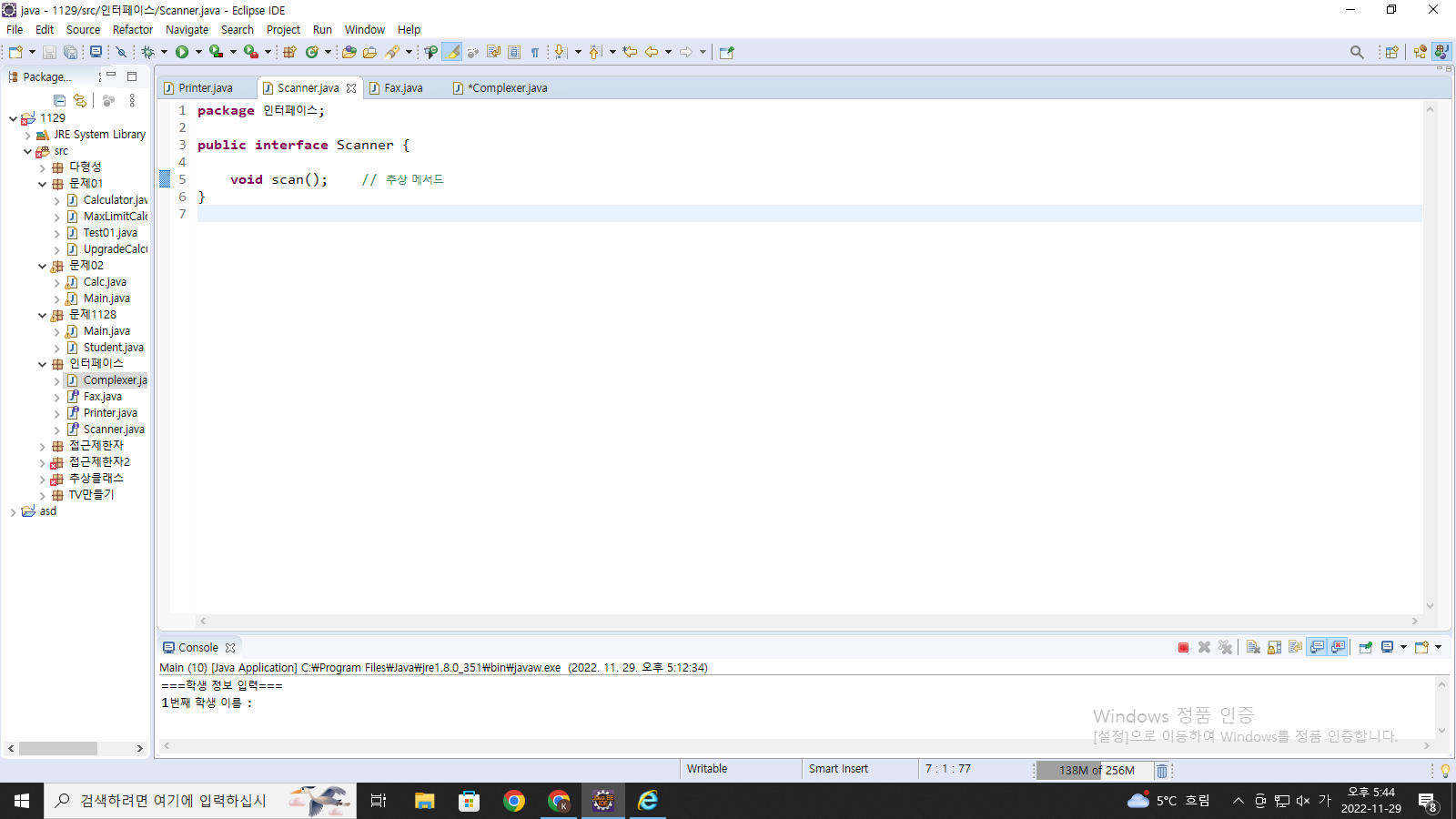Screen dimensions: 1456x819
Task: Click the Debug bug icon
Action: (147, 52)
